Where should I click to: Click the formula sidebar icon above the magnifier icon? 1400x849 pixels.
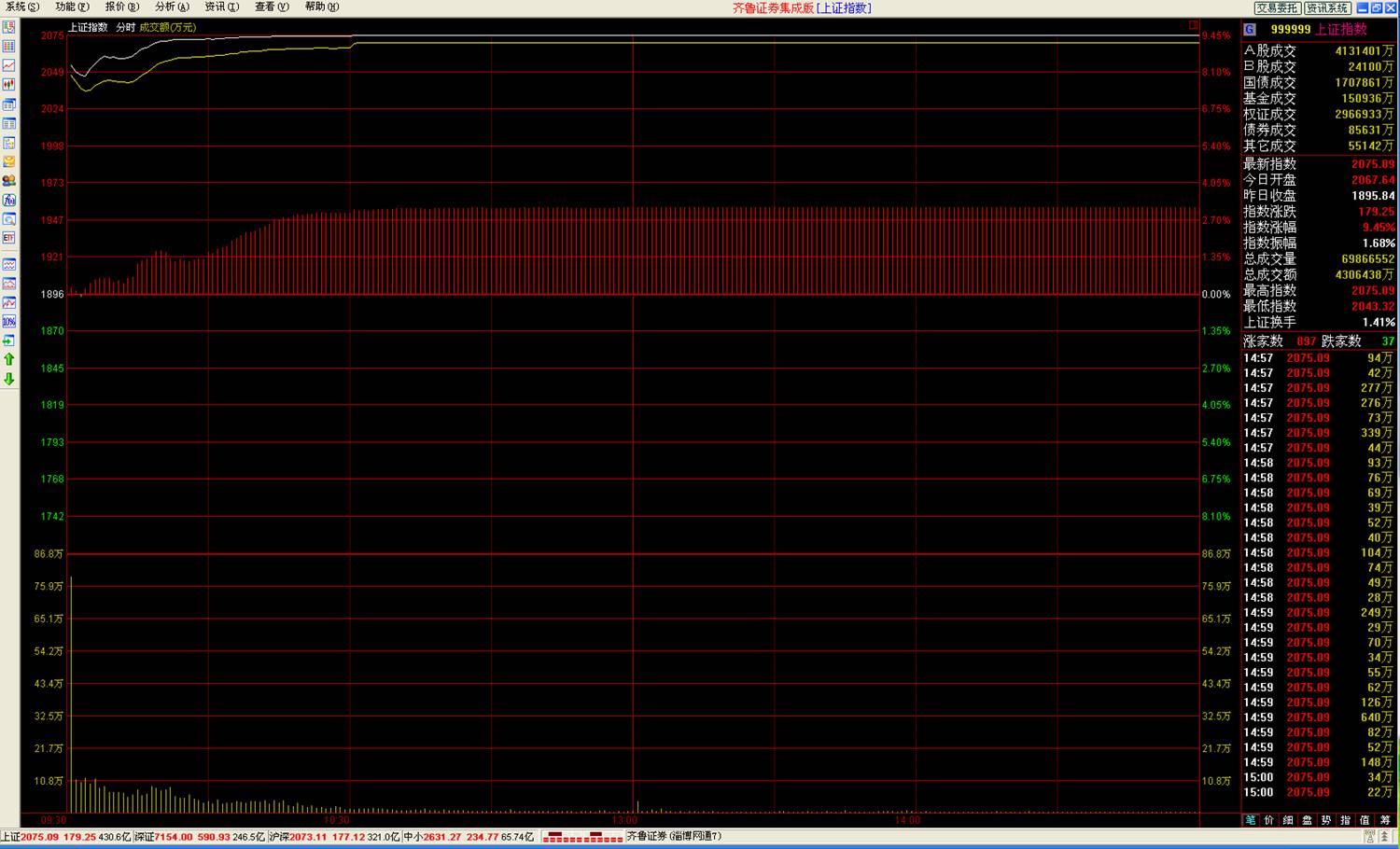tap(9, 200)
